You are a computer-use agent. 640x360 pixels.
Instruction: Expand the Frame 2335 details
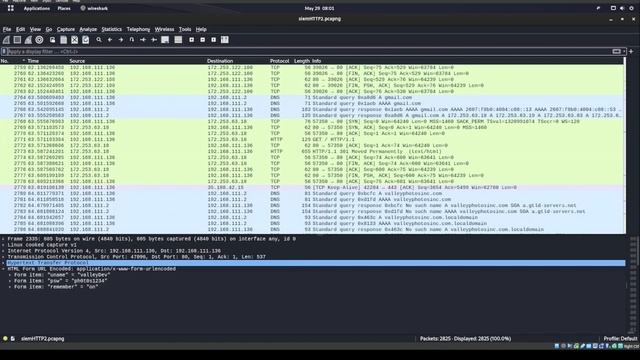[x=3, y=239]
